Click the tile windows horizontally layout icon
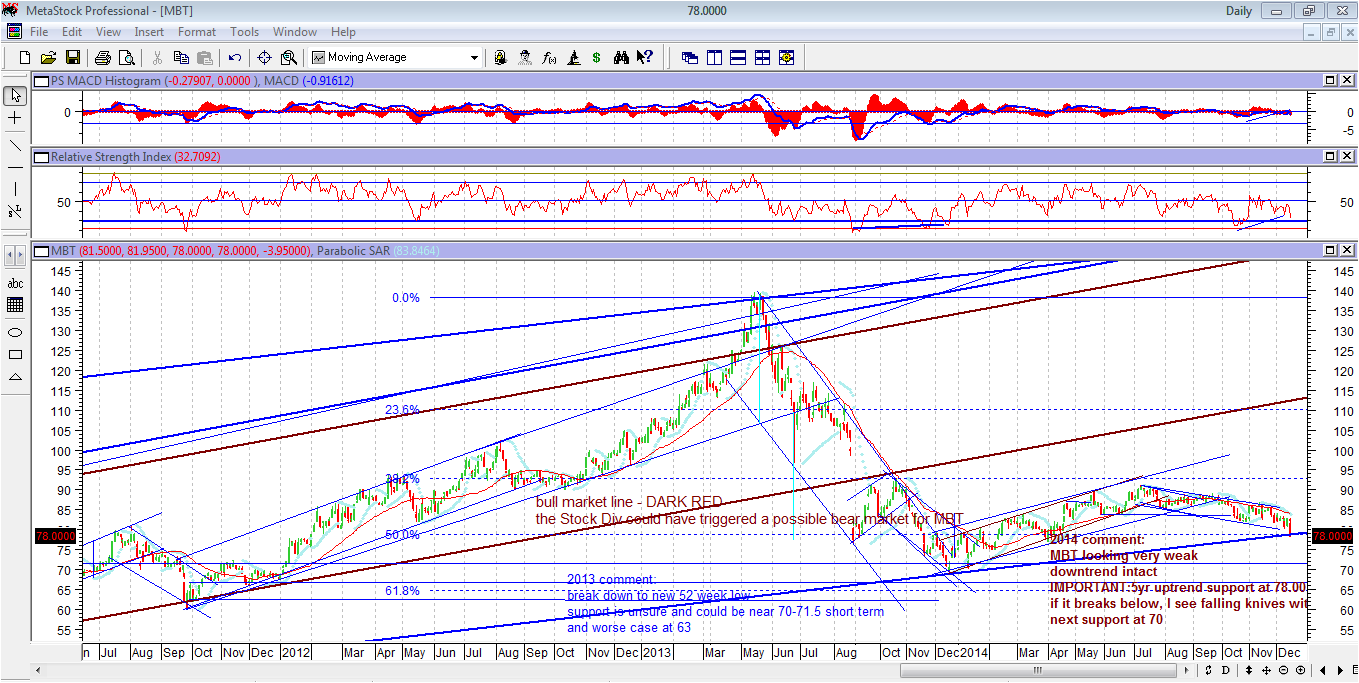The height and width of the screenshot is (683, 1359). coord(737,57)
